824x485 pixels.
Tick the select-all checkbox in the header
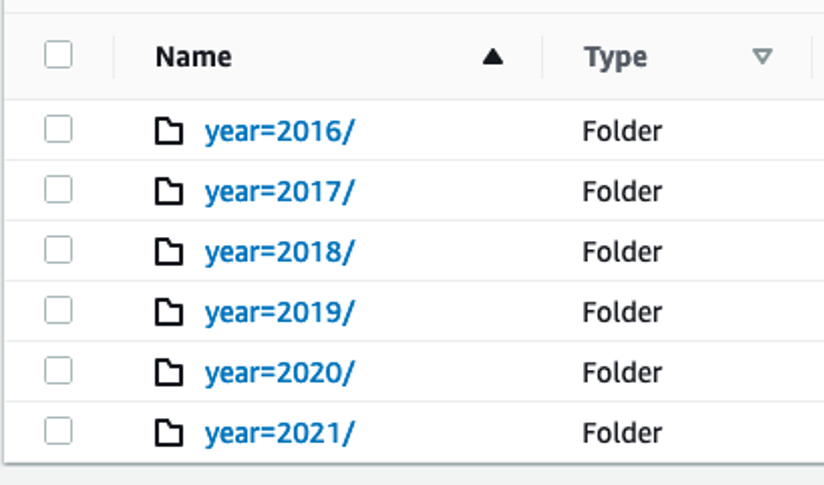click(x=58, y=55)
